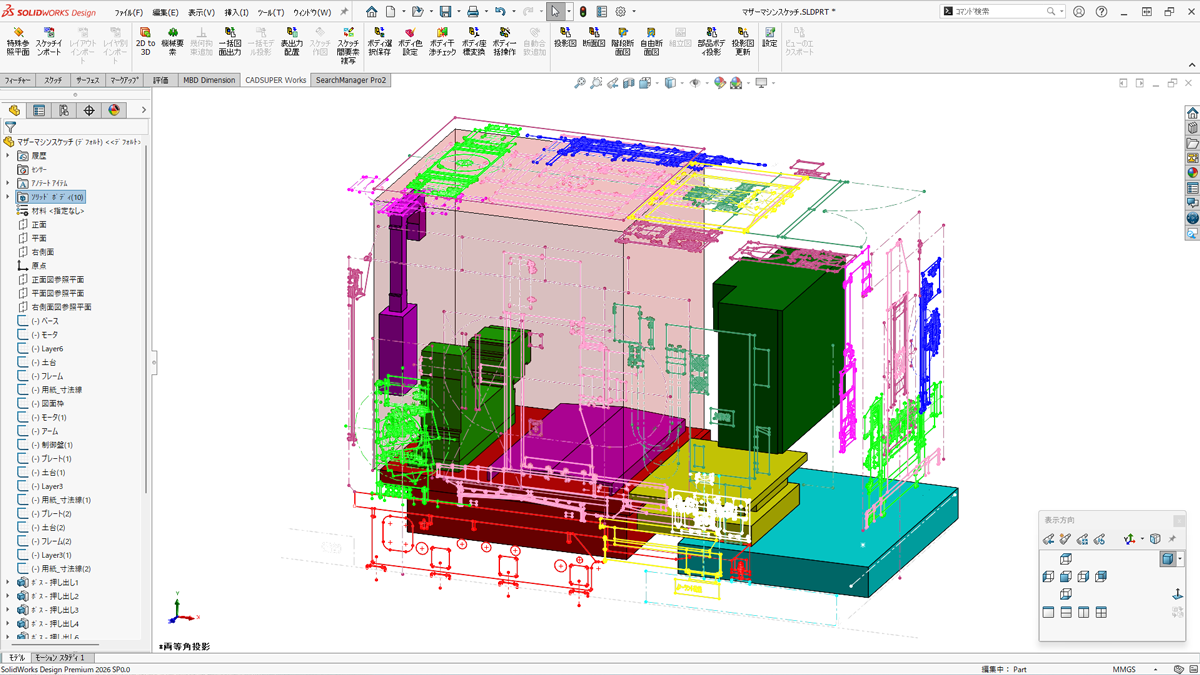Open the 挿入(I) menu
1200x675 pixels.
(x=236, y=13)
